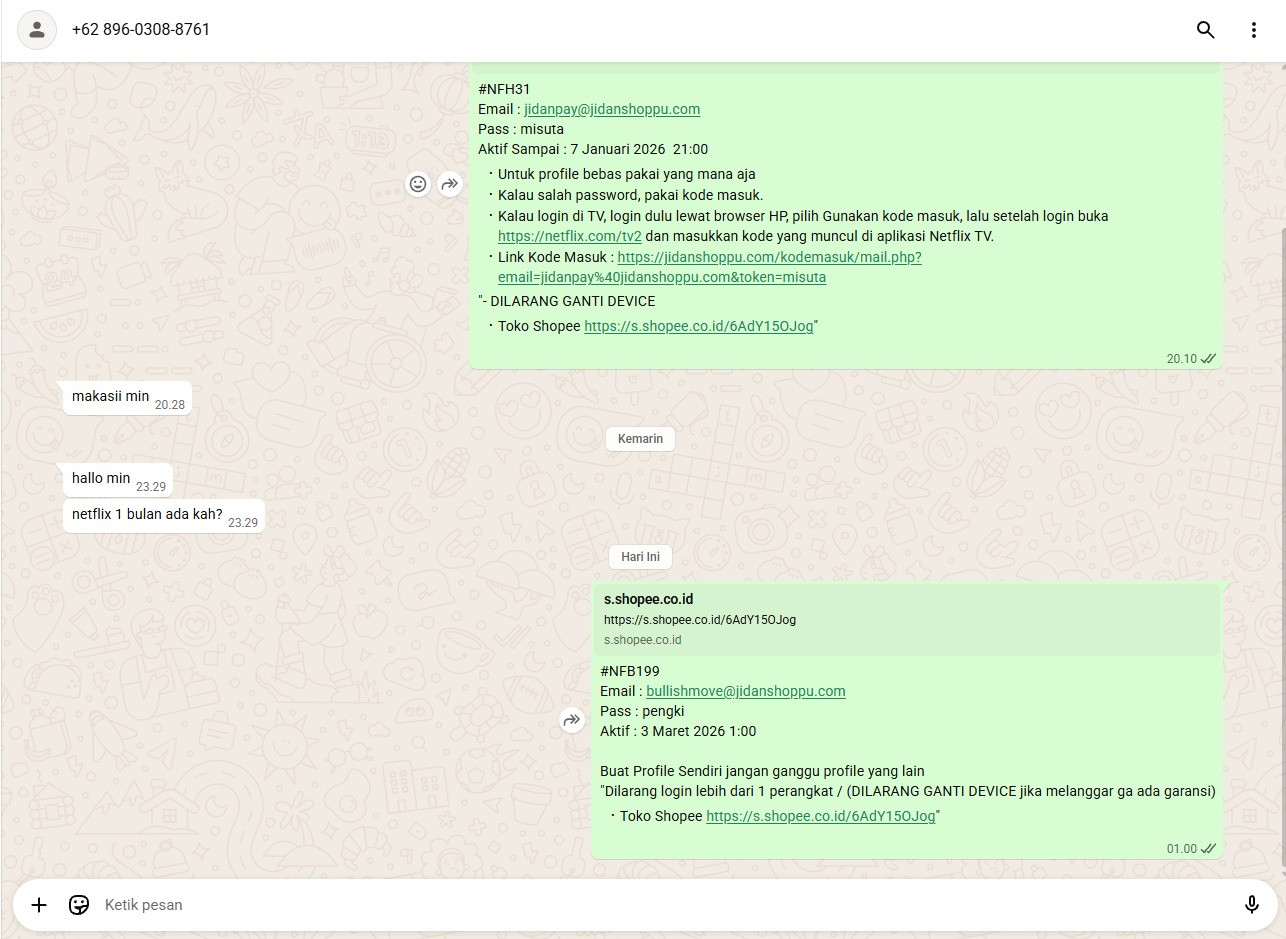Viewport: 1286px width, 939px height.
Task: Open the Toko Shopee link in the #NFB199 message
Action: pyautogui.click(x=821, y=816)
